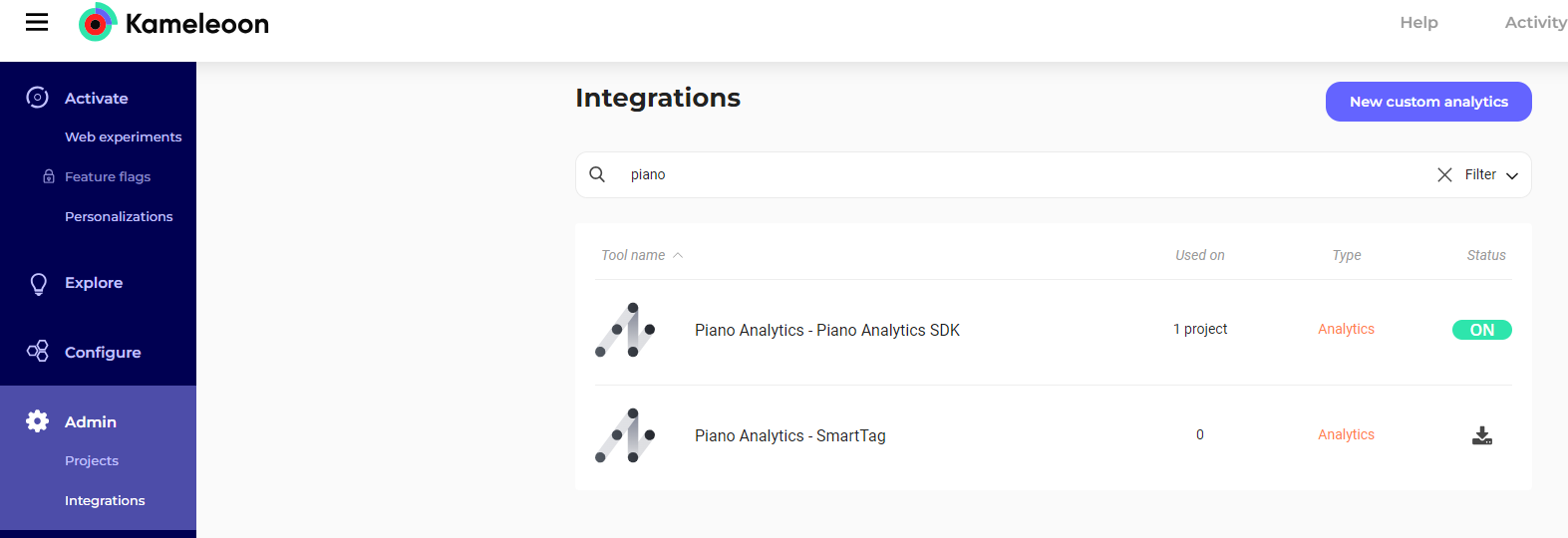The width and height of the screenshot is (1568, 538).
Task: Click the Piano Analytics SDK logo
Action: (626, 330)
